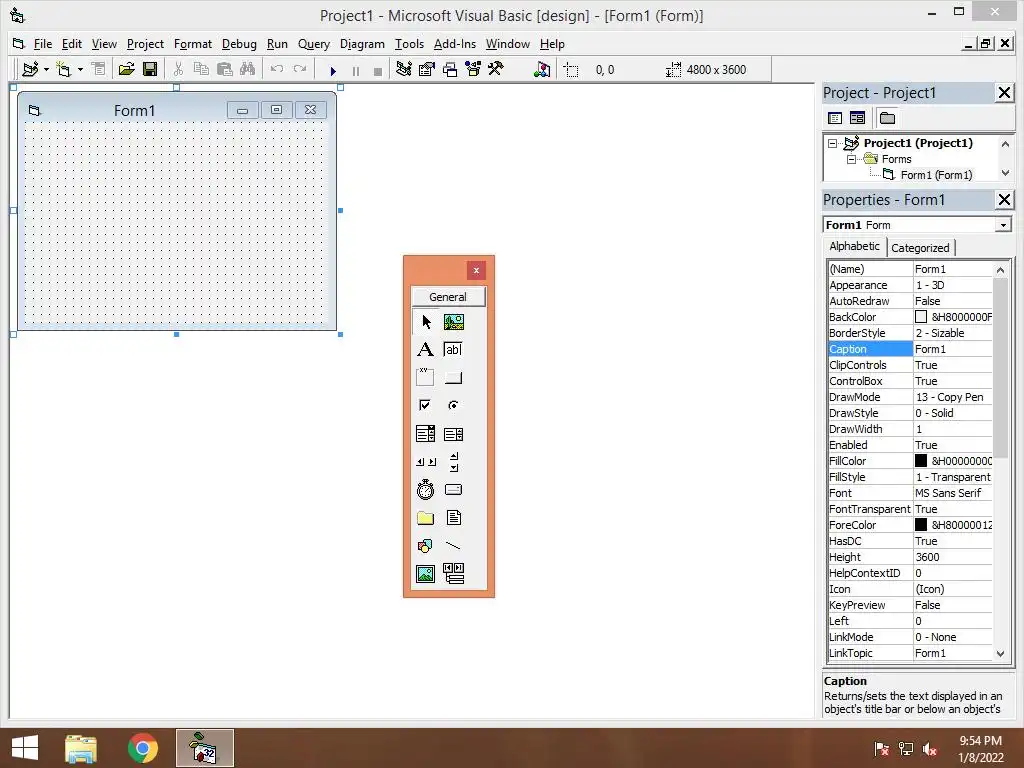
Task: Toggle the Toolbox toolbar icon
Action: pyautogui.click(x=496, y=69)
